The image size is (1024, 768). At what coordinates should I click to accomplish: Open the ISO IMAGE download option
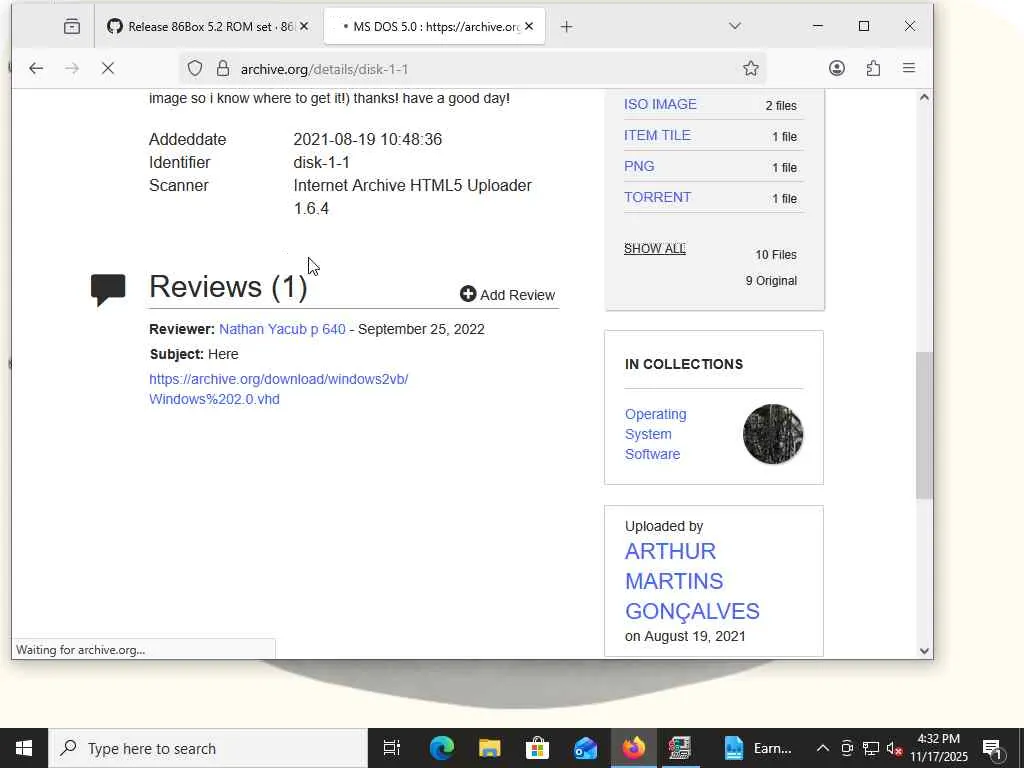(x=660, y=104)
